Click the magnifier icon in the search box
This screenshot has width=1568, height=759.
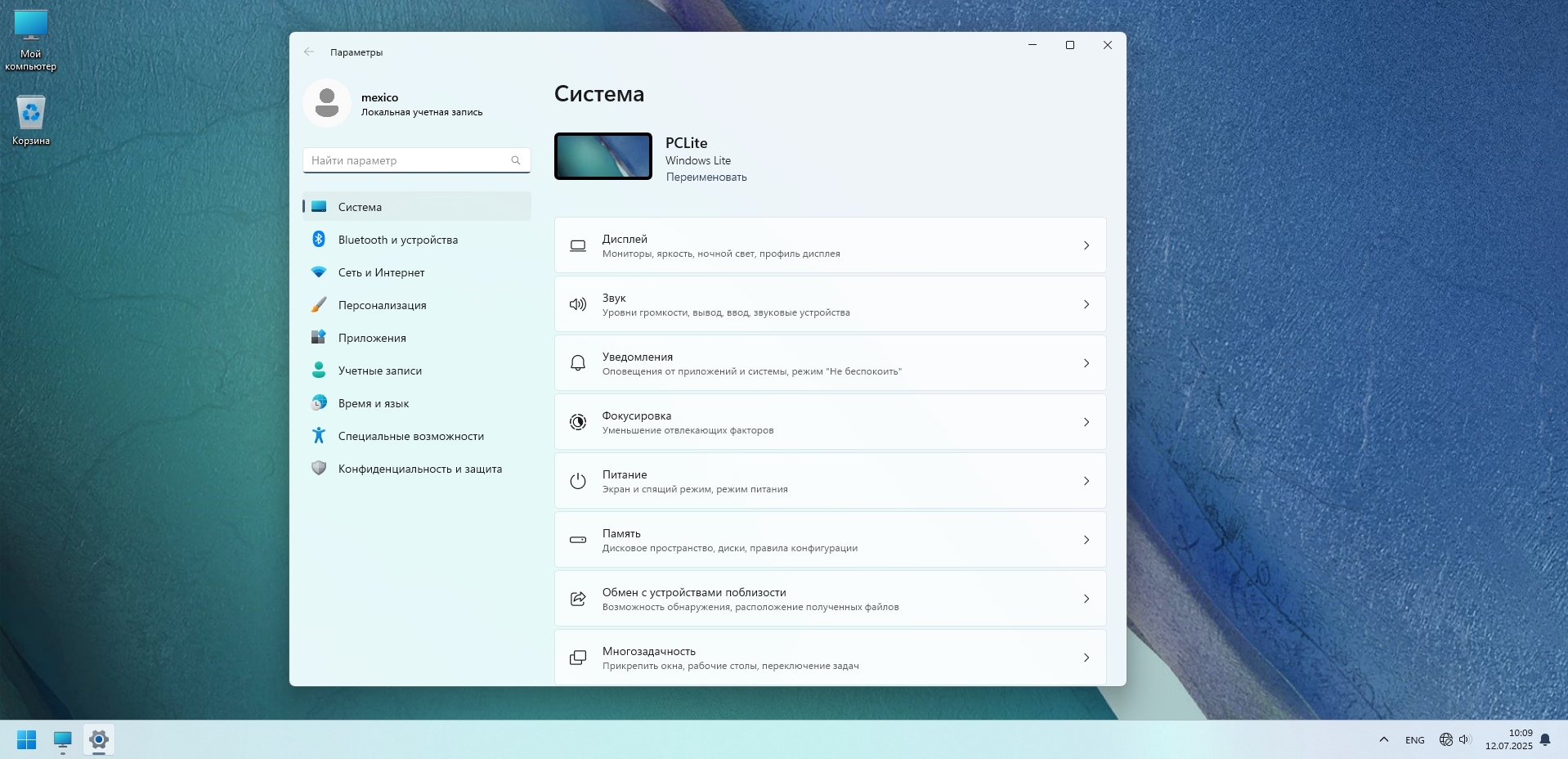pos(516,160)
